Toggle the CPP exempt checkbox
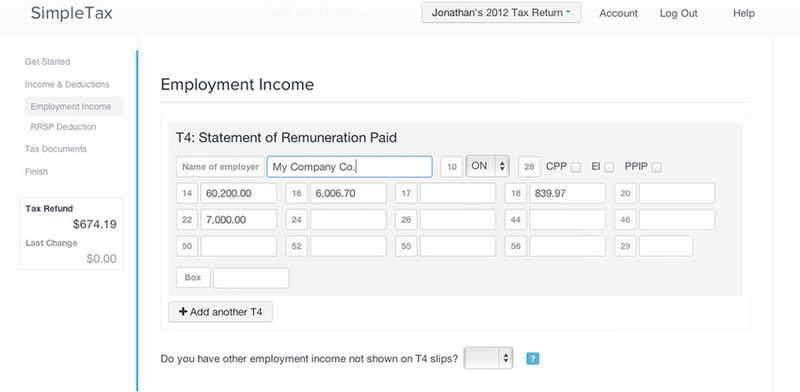800x392 pixels. 576,167
